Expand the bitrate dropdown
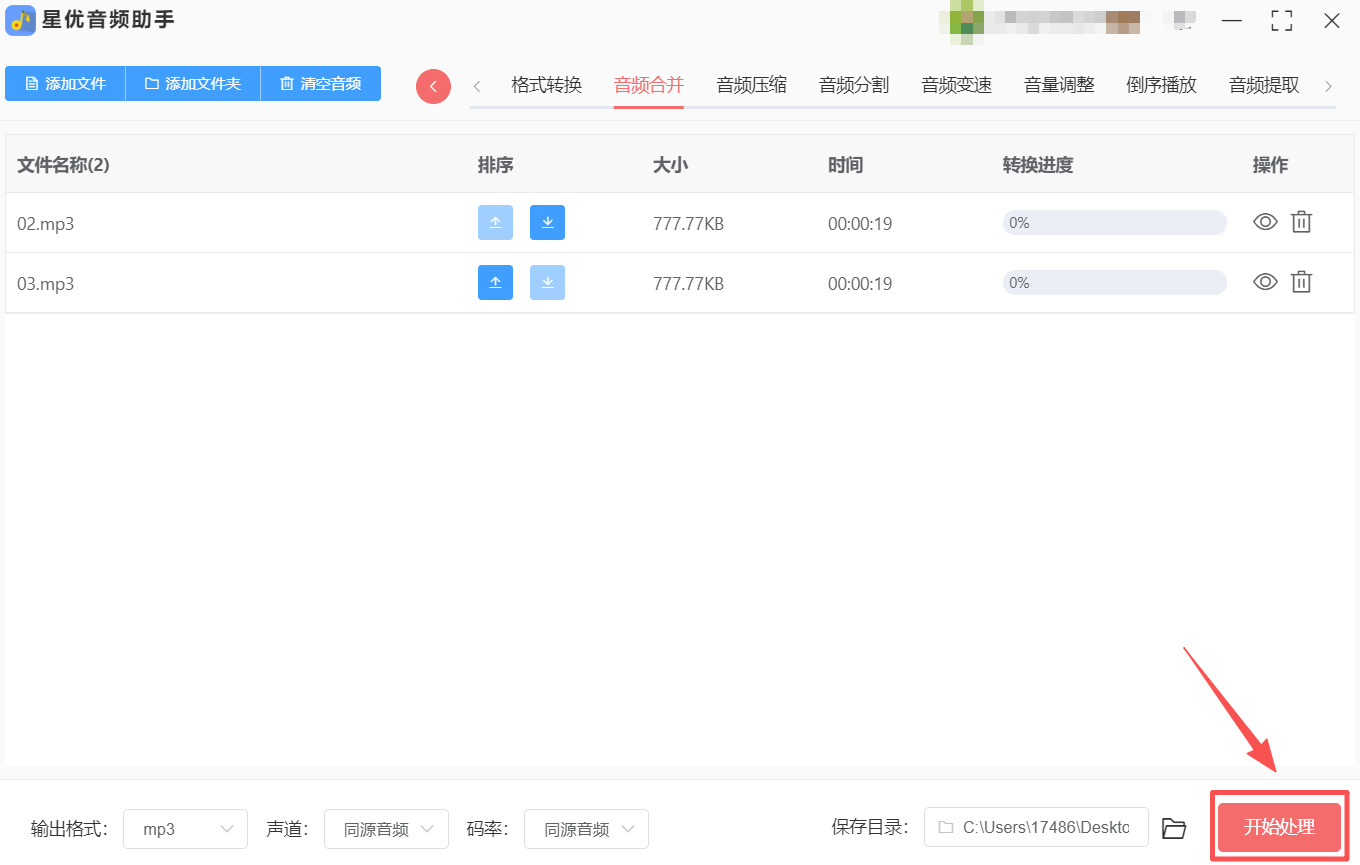1360x865 pixels. 586,829
